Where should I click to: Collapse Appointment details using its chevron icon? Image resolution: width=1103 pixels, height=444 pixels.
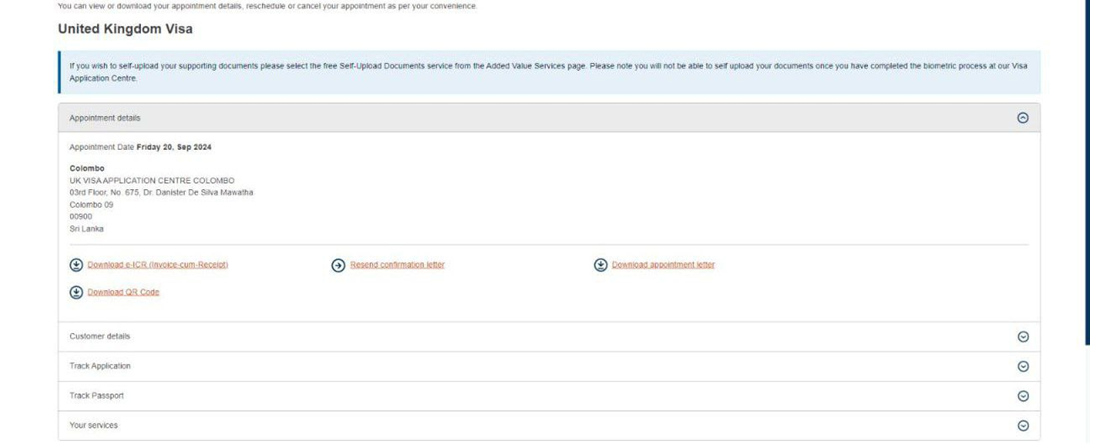tap(1022, 118)
